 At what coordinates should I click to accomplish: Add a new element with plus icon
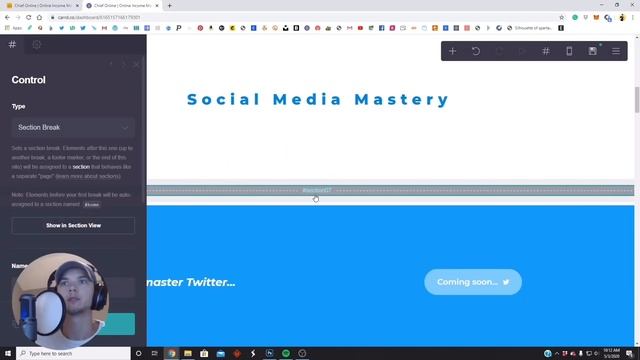452,51
